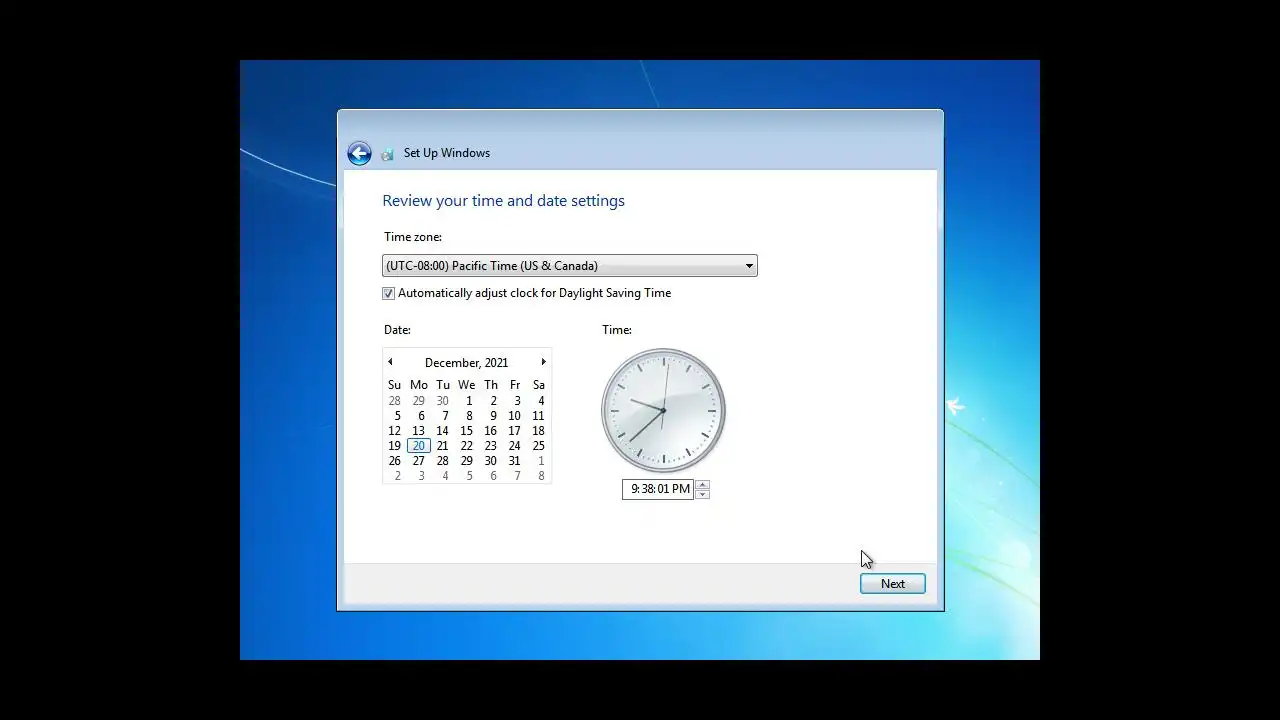Click the Set Up Windows title icon
This screenshot has height=720, width=1280.
coord(387,154)
